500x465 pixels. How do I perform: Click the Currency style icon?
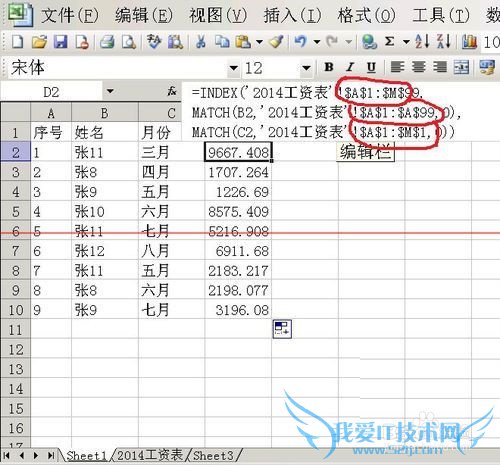coord(487,67)
